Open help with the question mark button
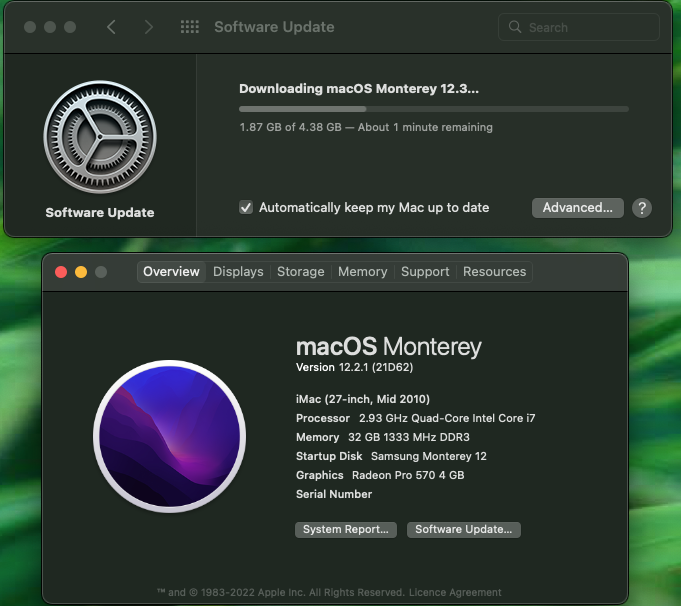The height and width of the screenshot is (606, 681). [x=641, y=208]
